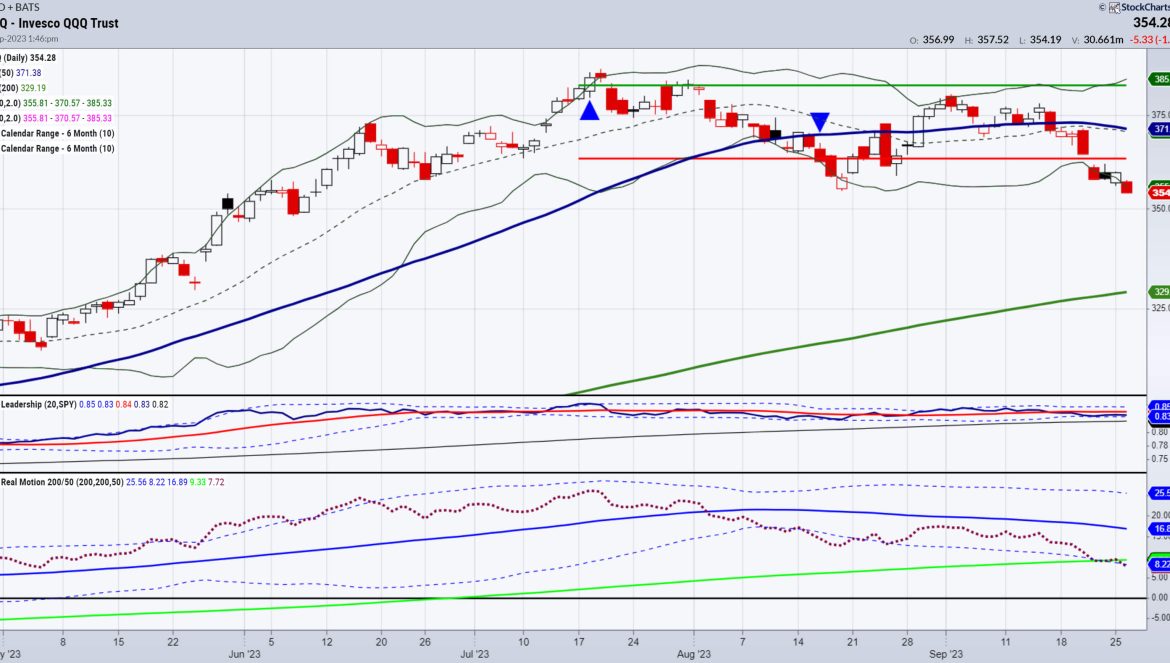Click the '325.0' price axis label
1170x663 pixels.
[1160, 307]
